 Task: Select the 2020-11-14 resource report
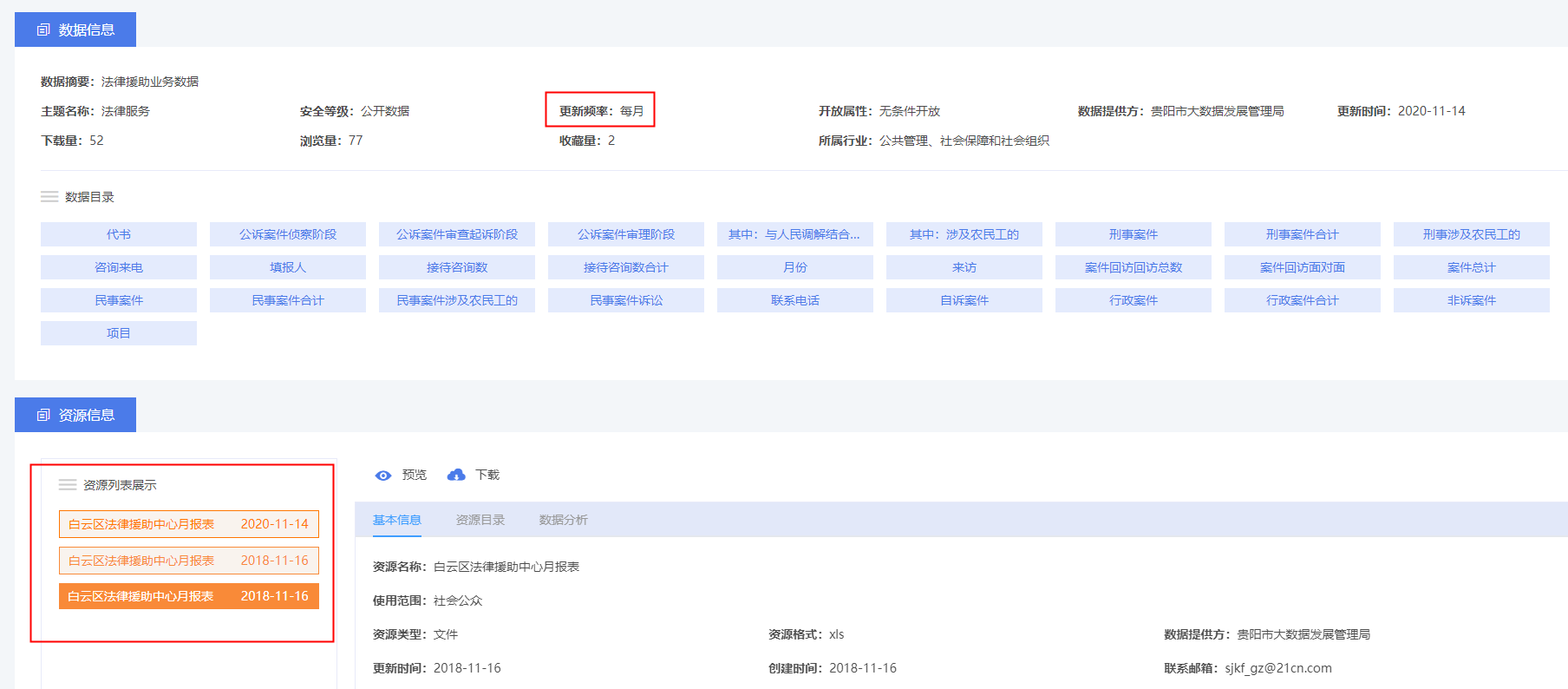tap(188, 524)
